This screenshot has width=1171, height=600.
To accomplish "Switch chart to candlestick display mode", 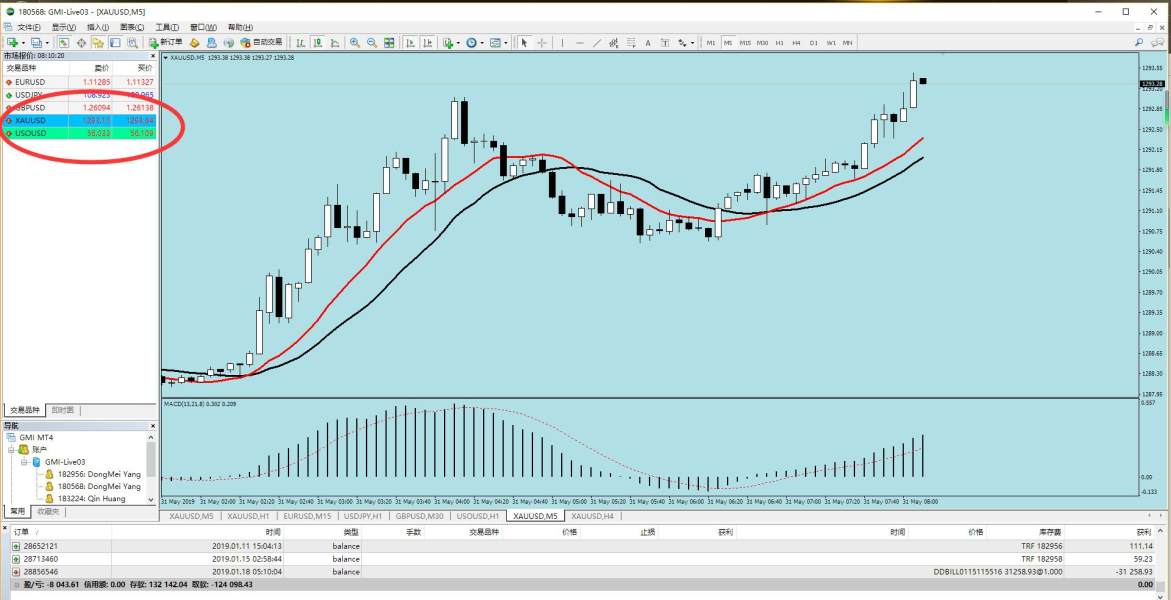I will (x=315, y=43).
